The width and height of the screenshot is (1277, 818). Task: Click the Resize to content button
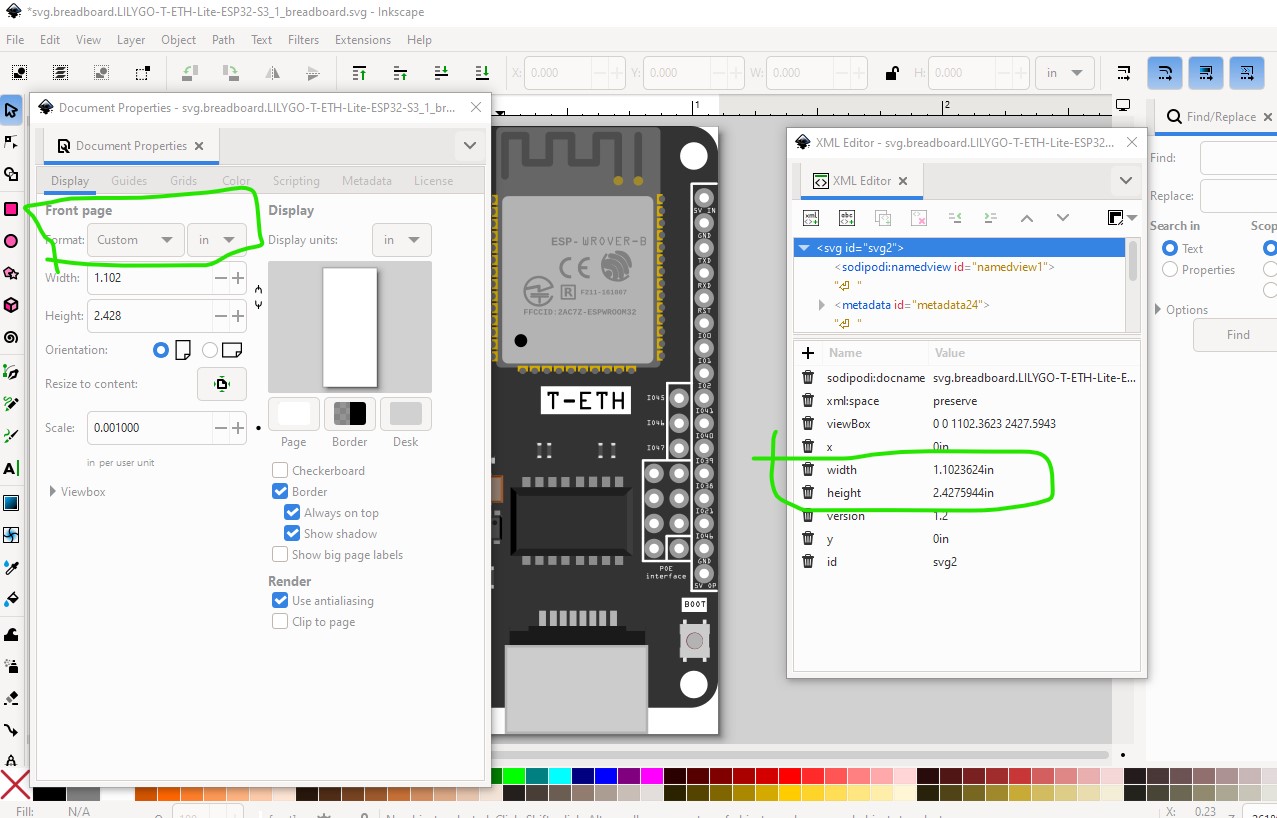(x=222, y=384)
